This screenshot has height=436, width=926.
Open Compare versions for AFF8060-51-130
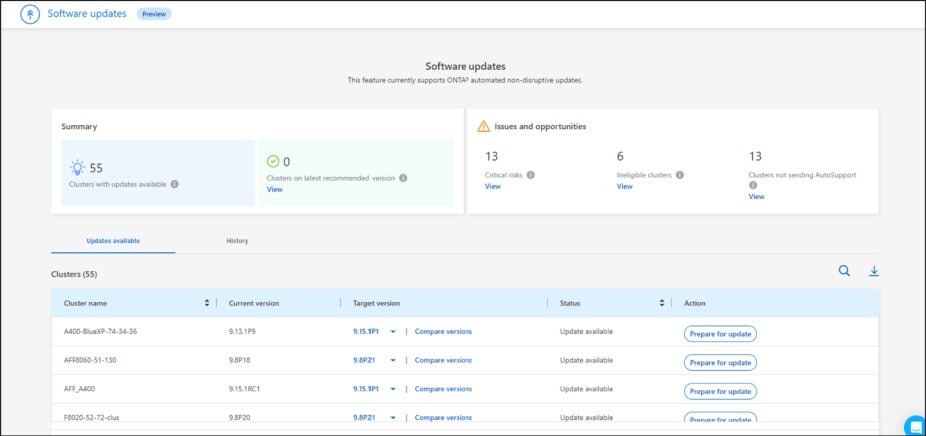pyautogui.click(x=443, y=360)
